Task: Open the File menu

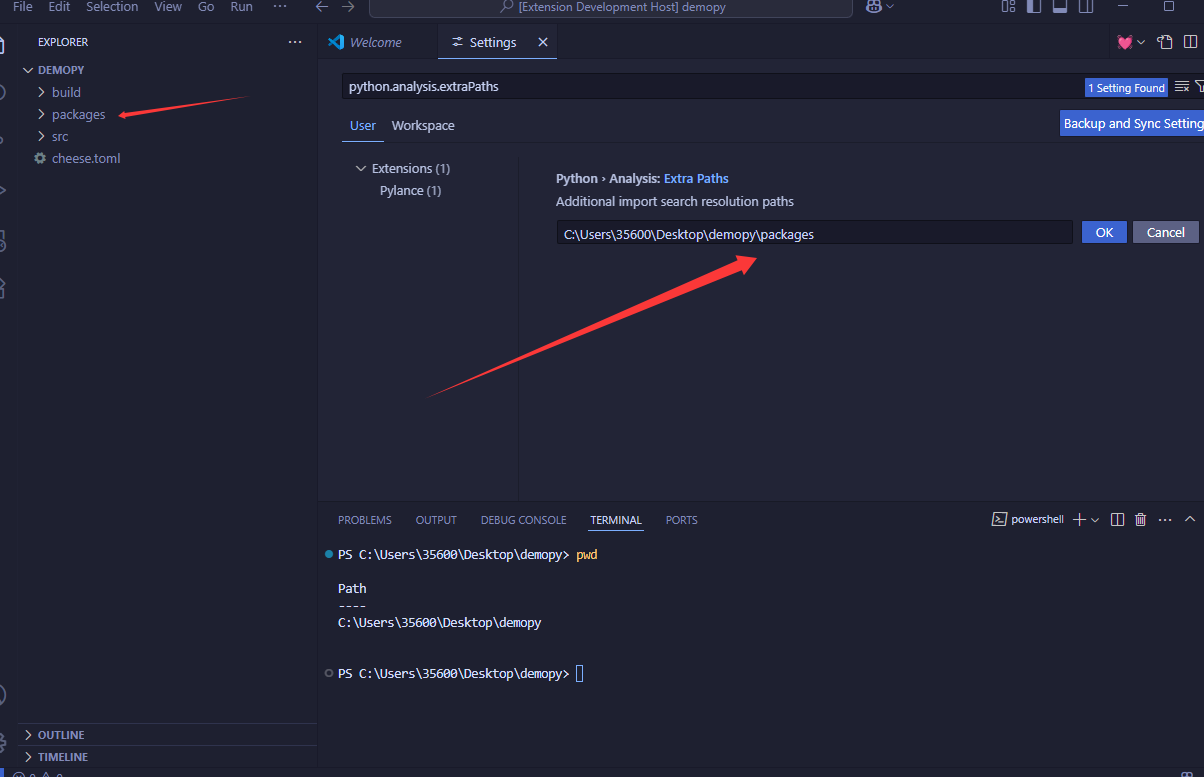Action: 23,6
